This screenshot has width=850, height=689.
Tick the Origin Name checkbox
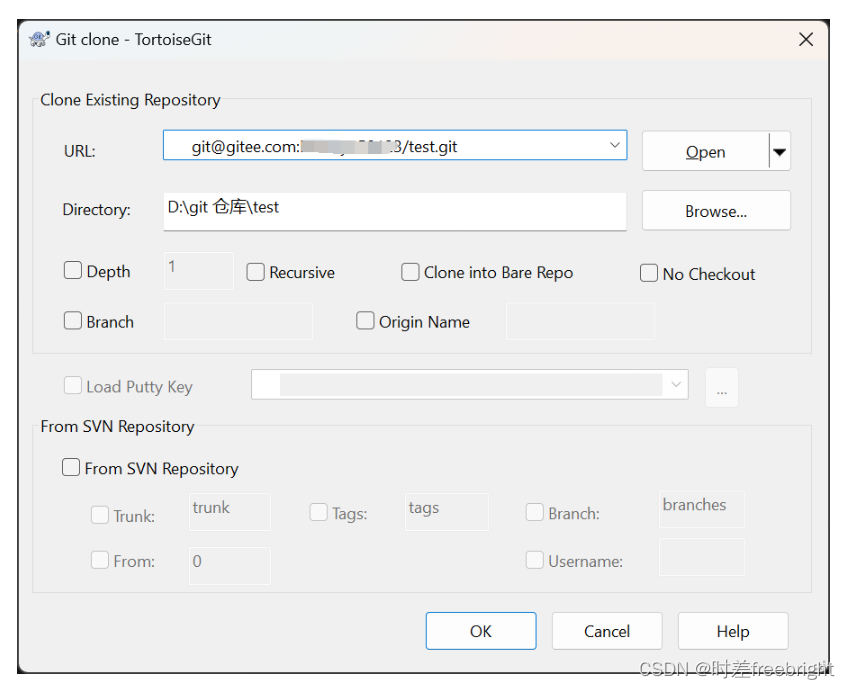pos(365,320)
